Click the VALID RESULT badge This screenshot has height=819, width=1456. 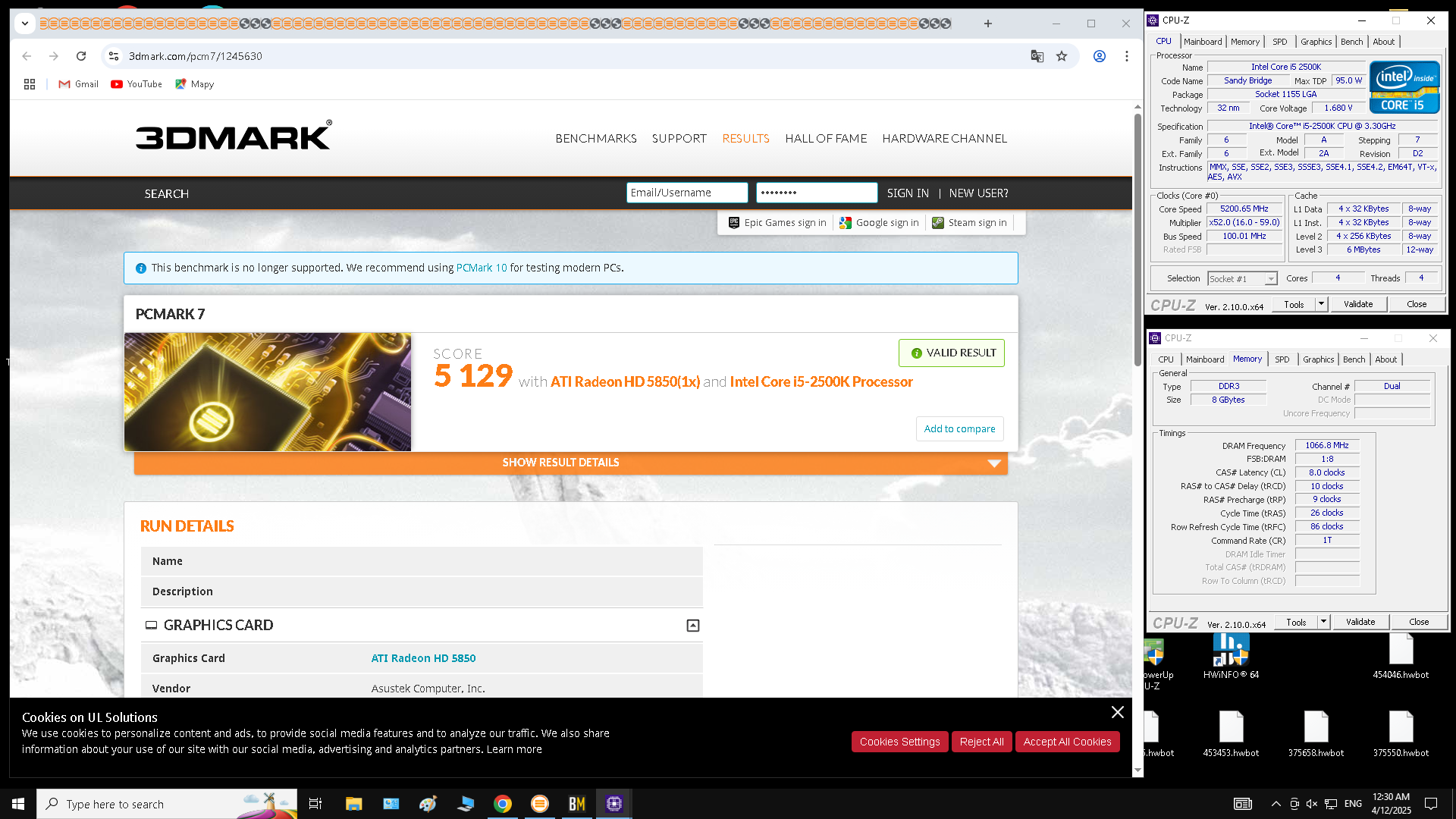[952, 353]
